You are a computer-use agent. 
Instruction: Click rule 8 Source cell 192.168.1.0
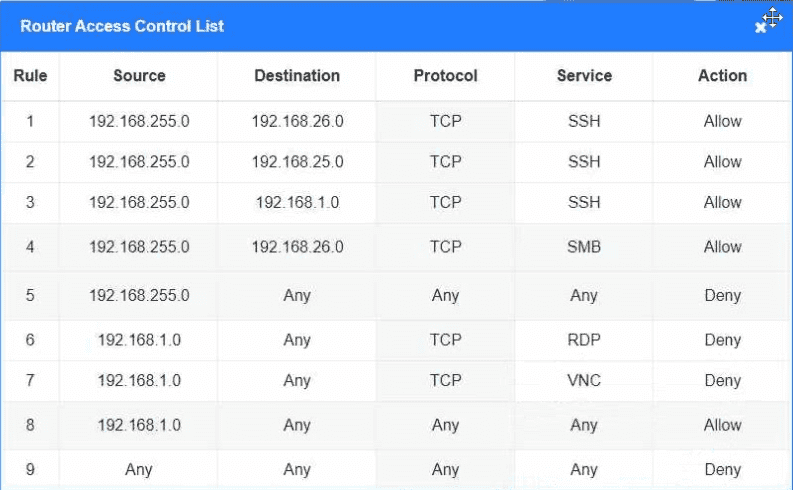[x=139, y=425]
